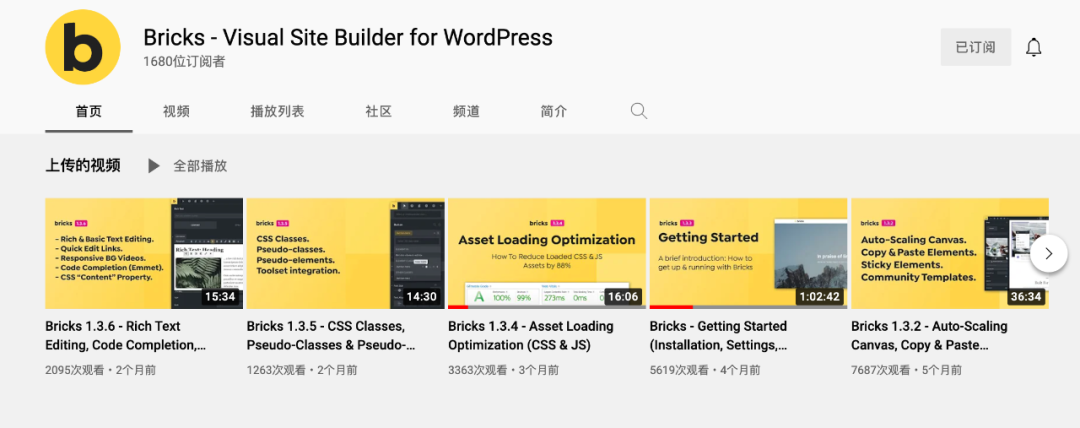
Task: View the 简介 about tab
Action: pyautogui.click(x=554, y=111)
